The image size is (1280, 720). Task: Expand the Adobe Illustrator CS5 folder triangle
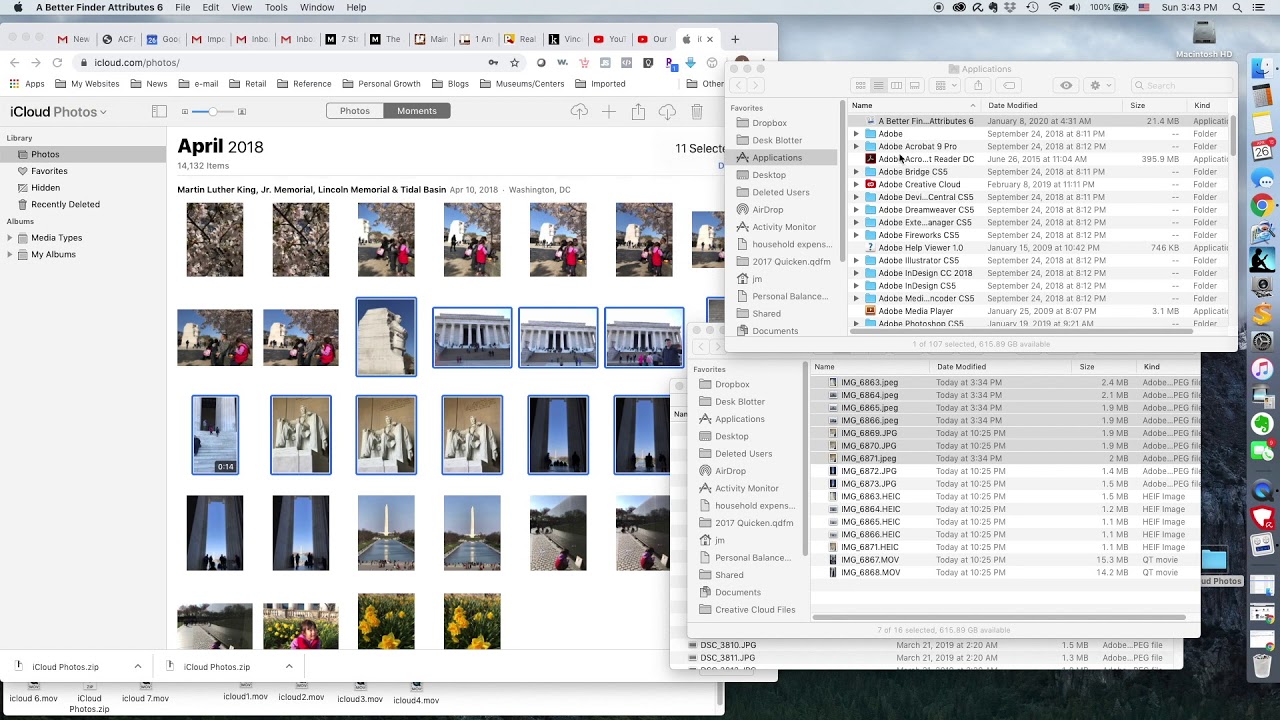(x=856, y=261)
